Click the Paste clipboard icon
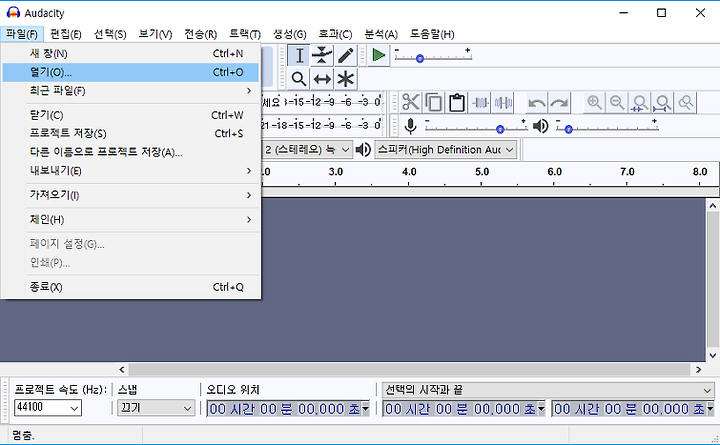The image size is (720, 445). tap(456, 102)
